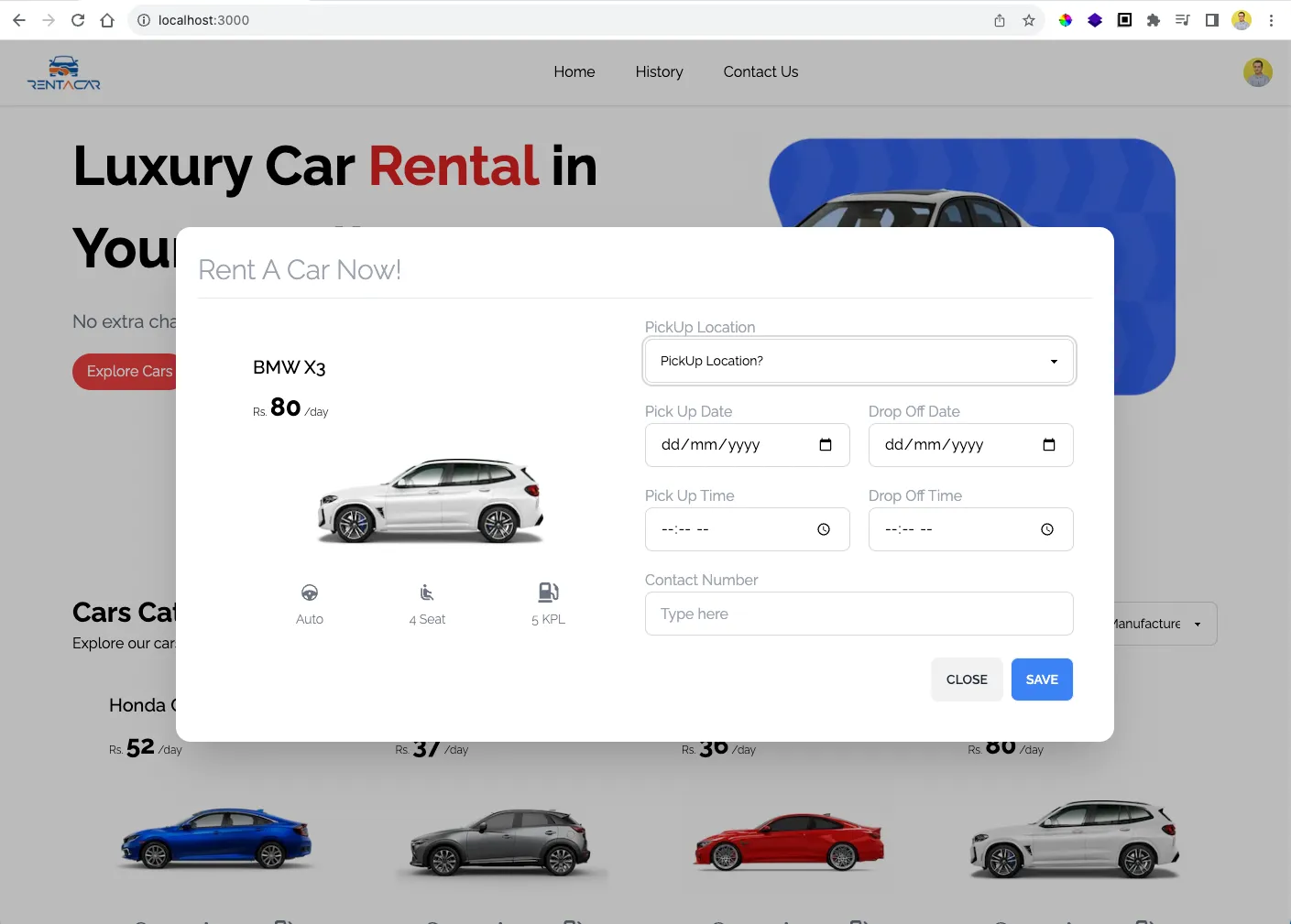Open the Extensions puzzle icon
This screenshot has height=924, width=1291.
1154,20
